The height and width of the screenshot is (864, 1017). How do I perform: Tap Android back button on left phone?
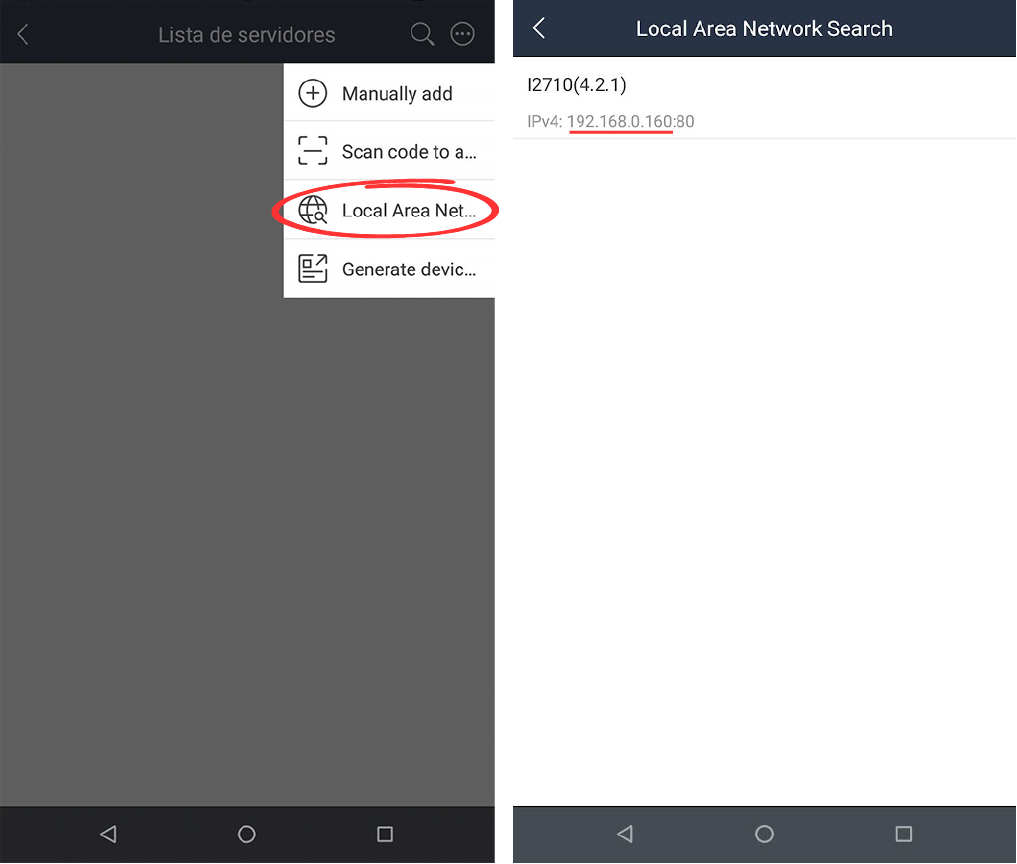point(108,834)
